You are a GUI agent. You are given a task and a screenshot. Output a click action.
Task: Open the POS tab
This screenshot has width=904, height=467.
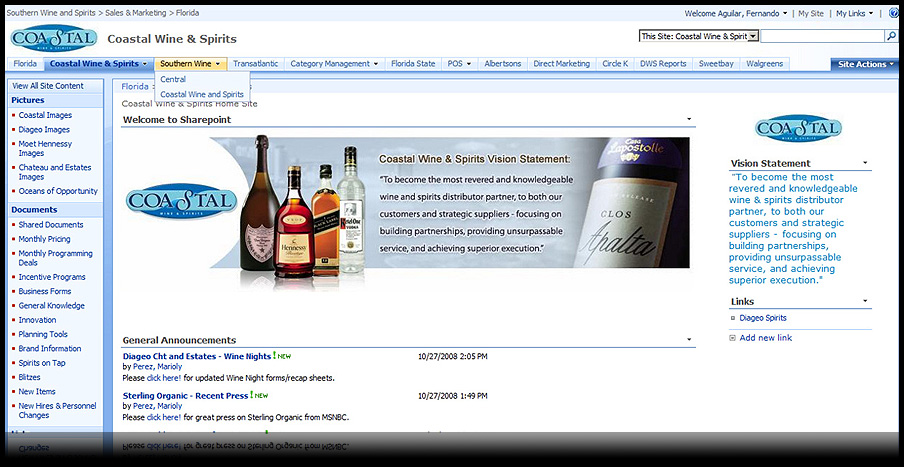click(459, 64)
